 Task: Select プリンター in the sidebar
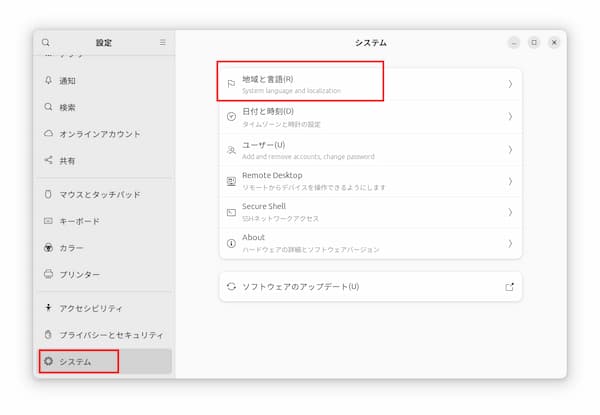(105, 274)
